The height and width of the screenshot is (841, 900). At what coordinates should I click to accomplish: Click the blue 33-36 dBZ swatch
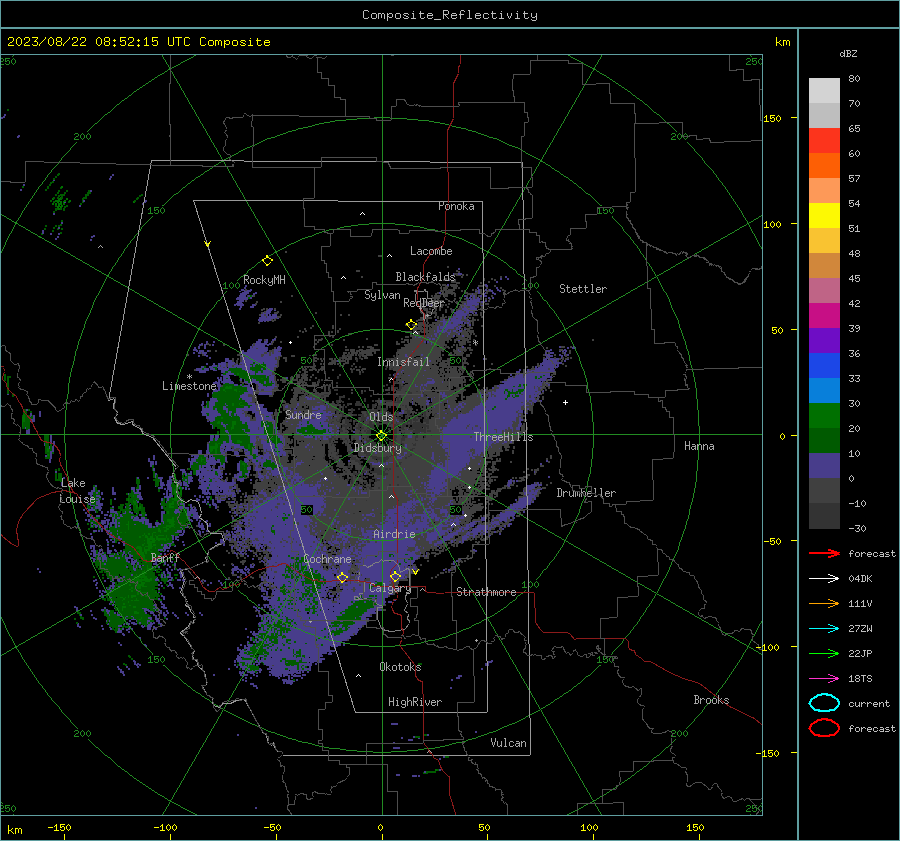pyautogui.click(x=824, y=366)
